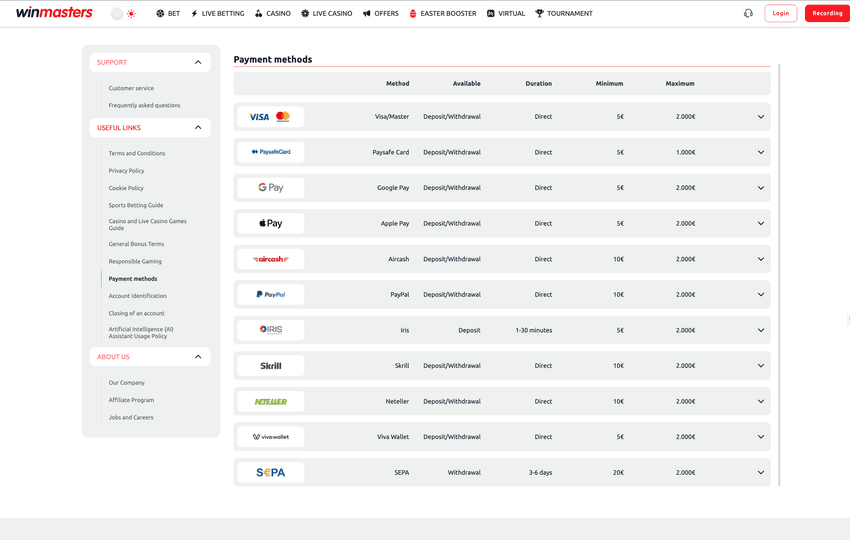
Task: Click the SEPA logo
Action: tap(271, 473)
